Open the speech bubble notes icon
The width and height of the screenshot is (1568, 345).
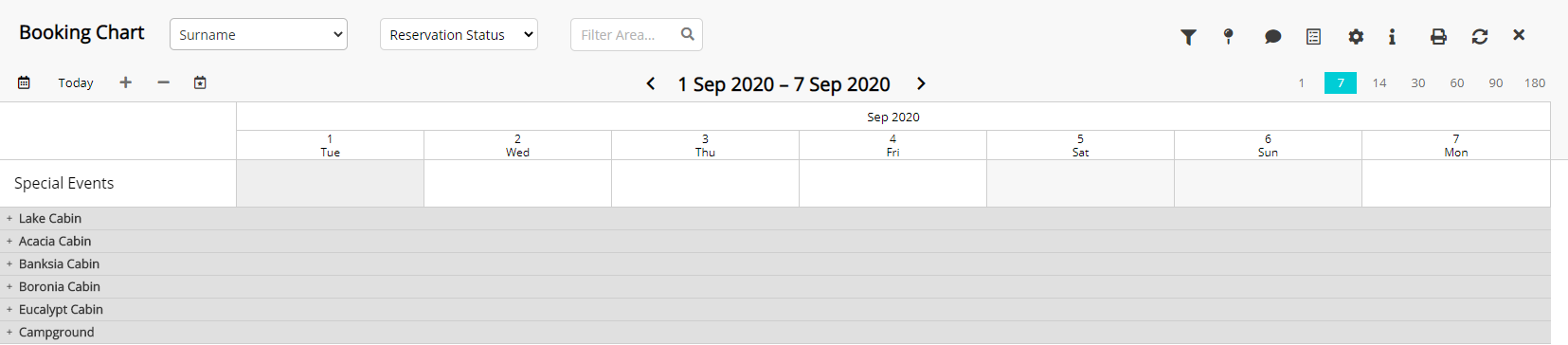1272,36
